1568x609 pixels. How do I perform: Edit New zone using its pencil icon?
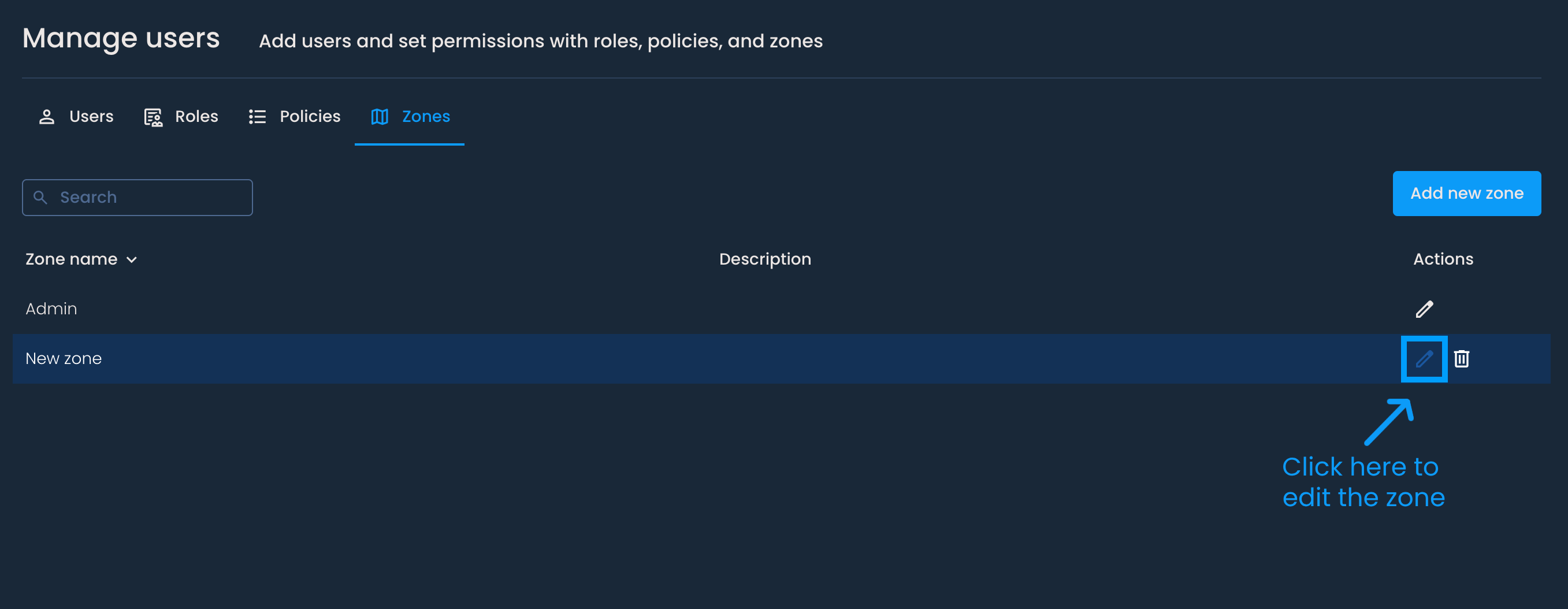(1424, 359)
